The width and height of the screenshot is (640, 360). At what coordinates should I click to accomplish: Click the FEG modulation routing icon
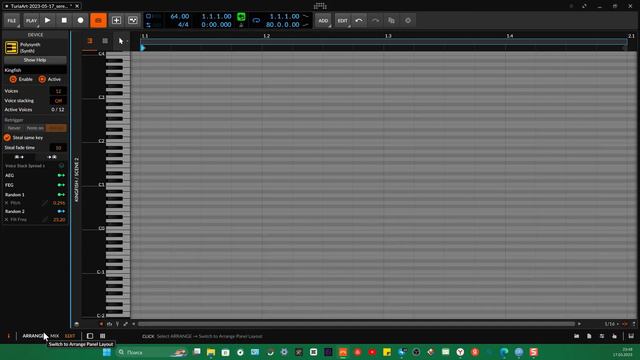[61, 185]
